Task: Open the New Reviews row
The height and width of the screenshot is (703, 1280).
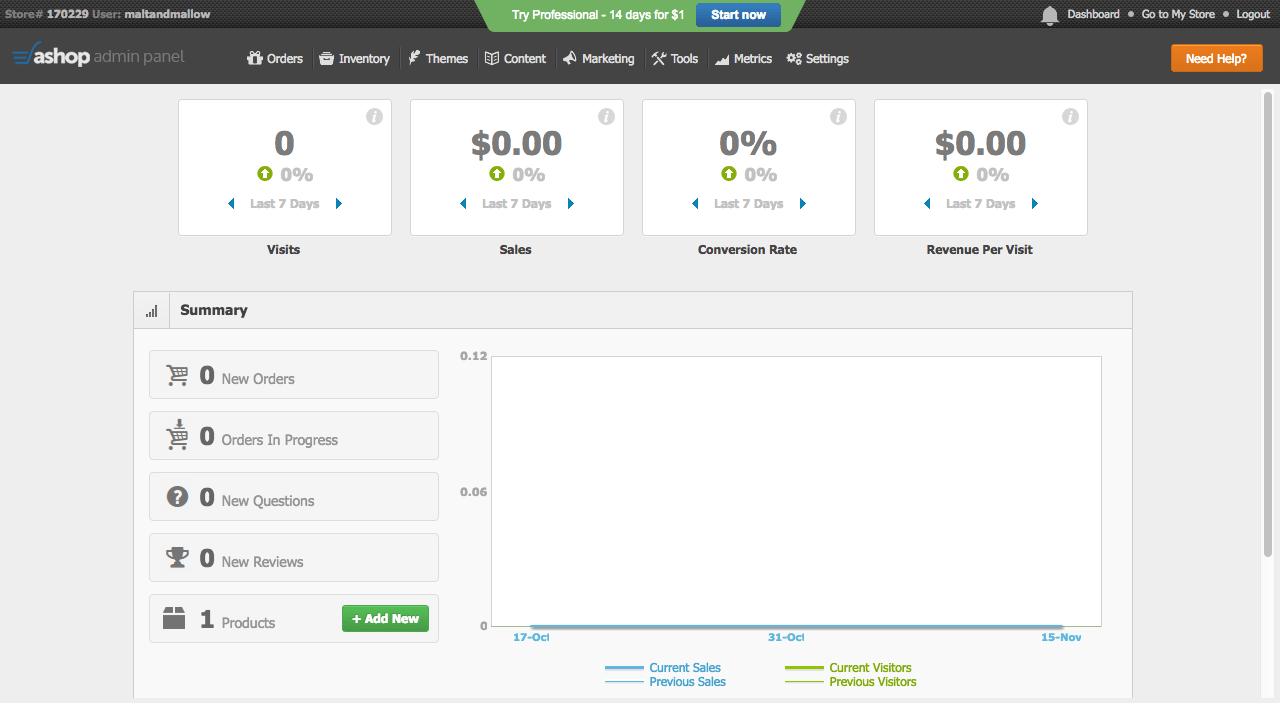Action: (x=294, y=558)
